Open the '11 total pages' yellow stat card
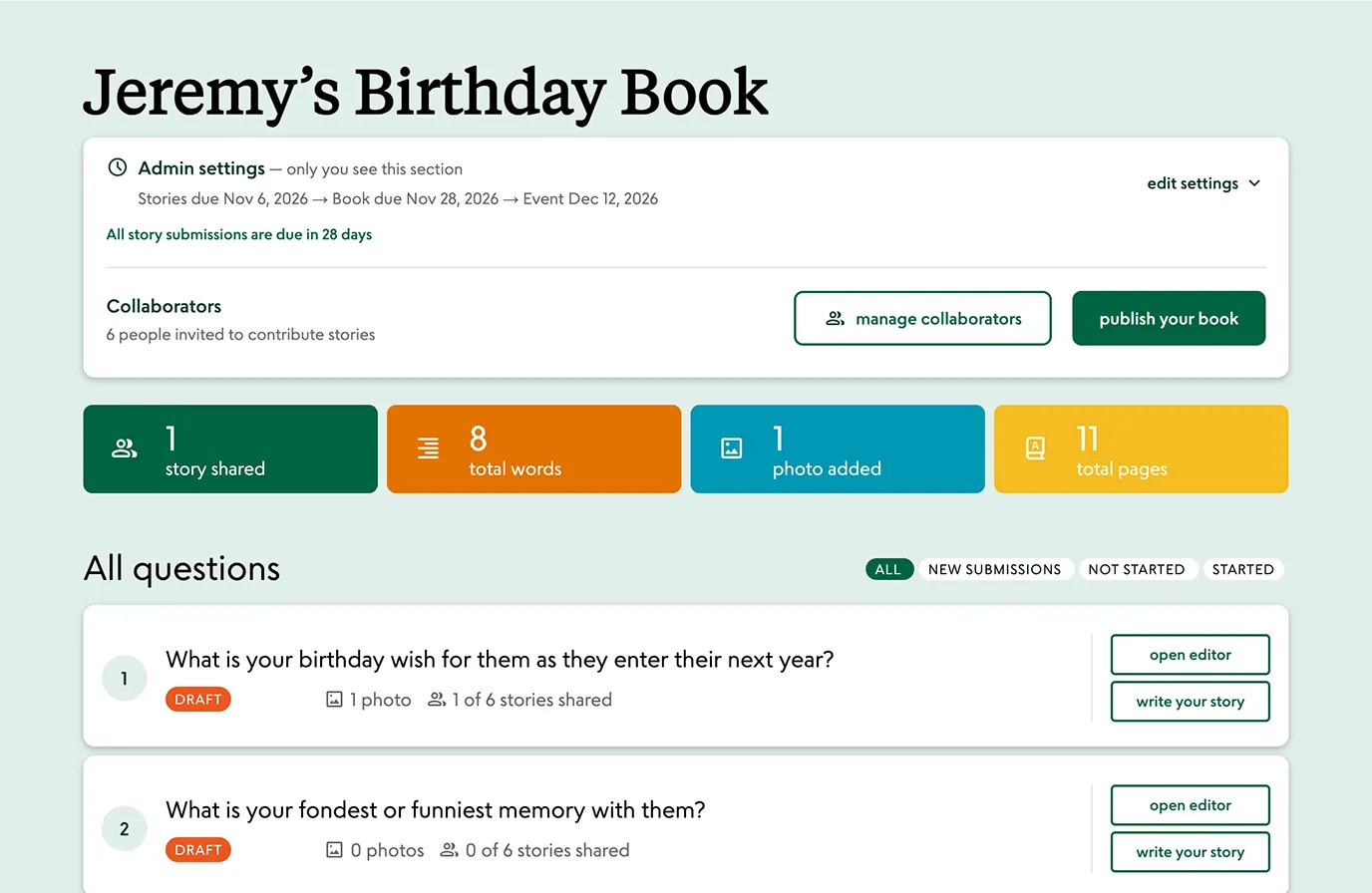1372x893 pixels. click(1141, 448)
